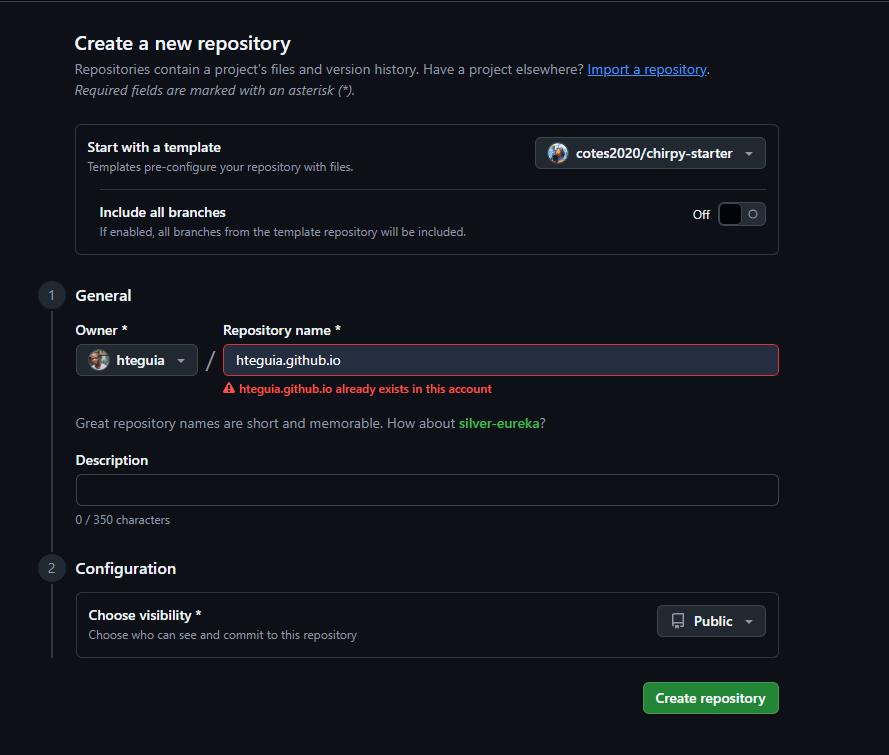Expand the Public visibility dropdown

pyautogui.click(x=711, y=621)
